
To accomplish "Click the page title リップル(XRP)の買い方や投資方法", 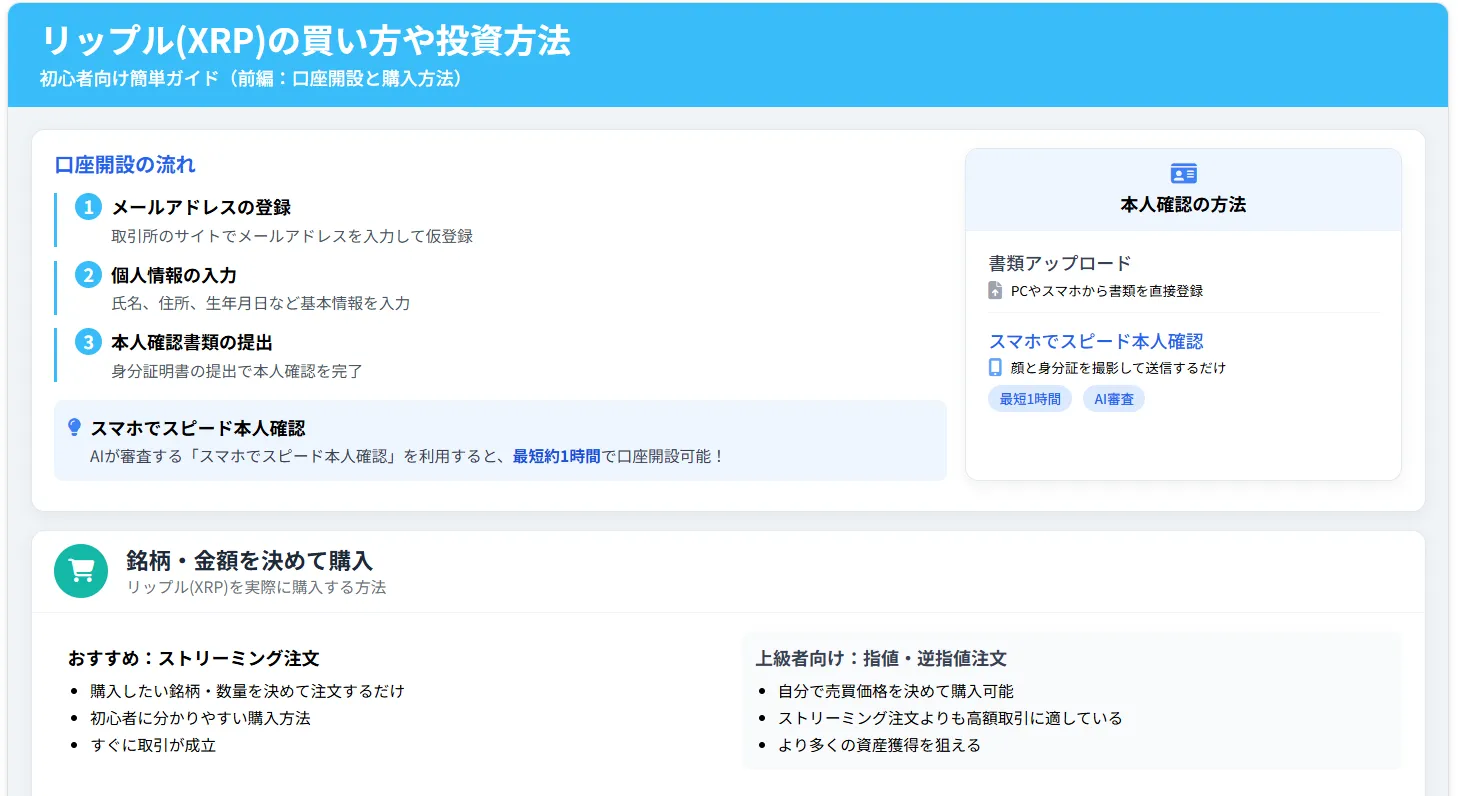I will tap(305, 42).
